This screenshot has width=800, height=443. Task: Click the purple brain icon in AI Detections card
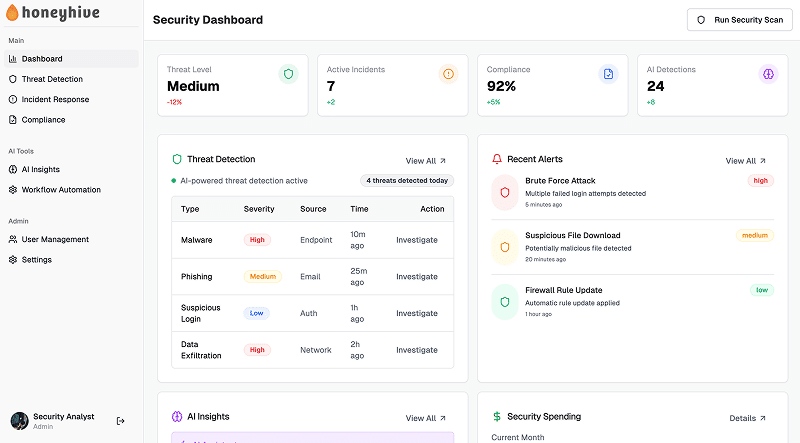point(768,74)
